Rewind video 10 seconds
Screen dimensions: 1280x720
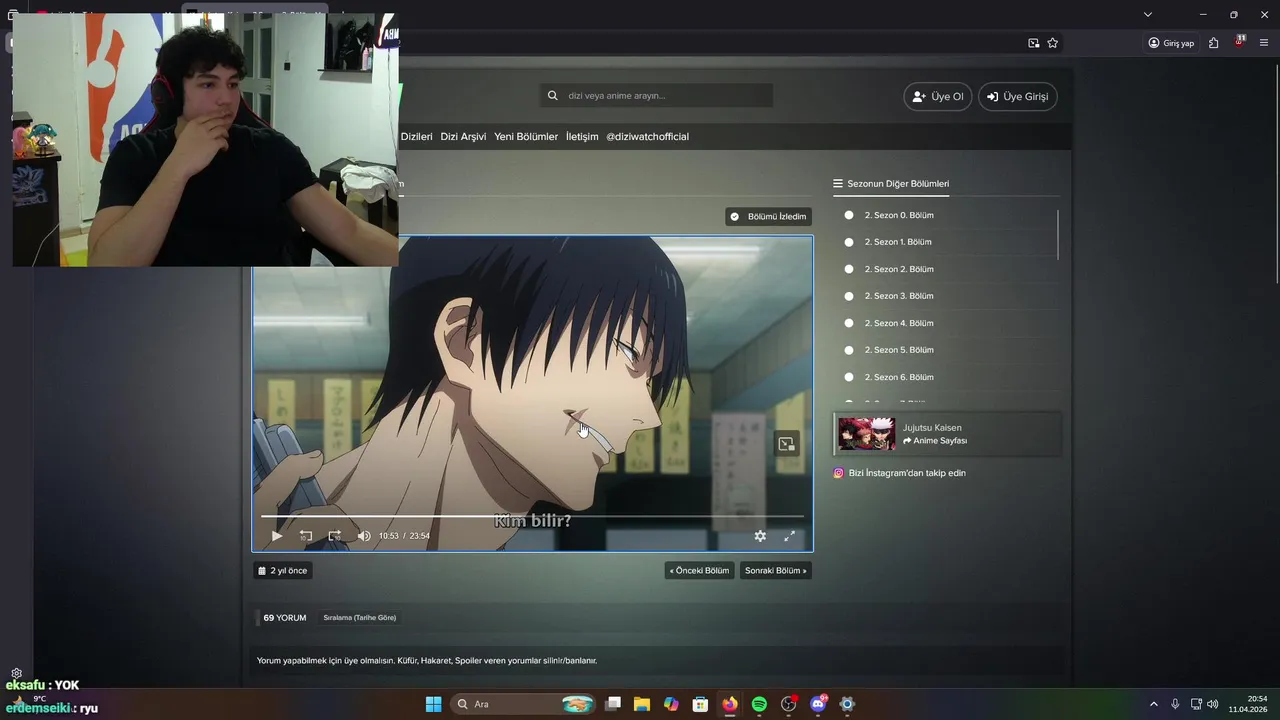[x=306, y=536]
